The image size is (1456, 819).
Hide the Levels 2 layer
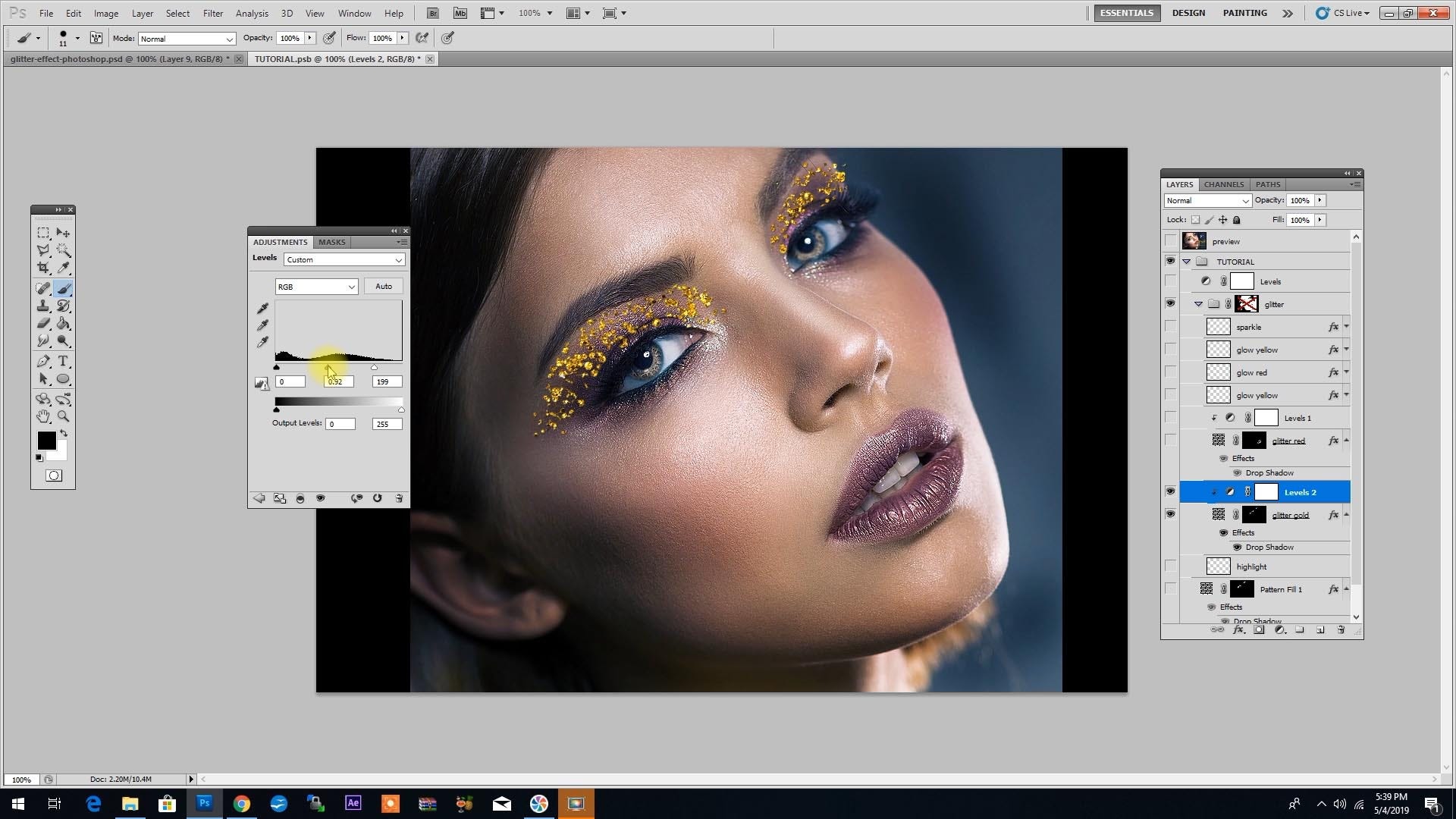pos(1170,491)
